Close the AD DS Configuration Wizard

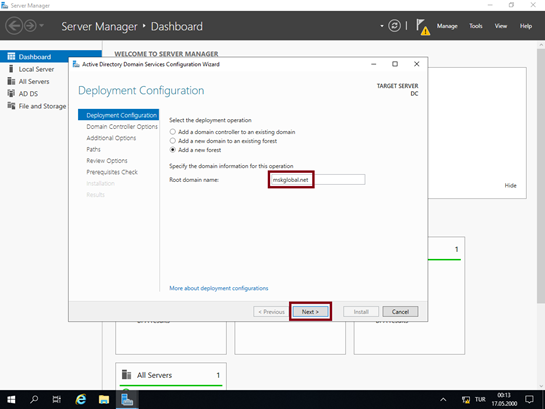click(416, 64)
